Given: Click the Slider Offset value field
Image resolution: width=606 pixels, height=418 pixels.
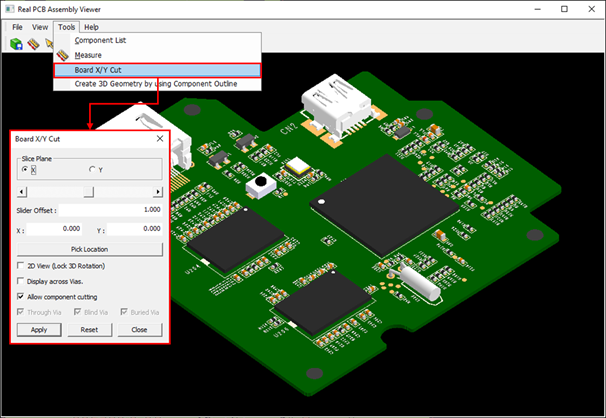Looking at the screenshot, I should [112, 210].
